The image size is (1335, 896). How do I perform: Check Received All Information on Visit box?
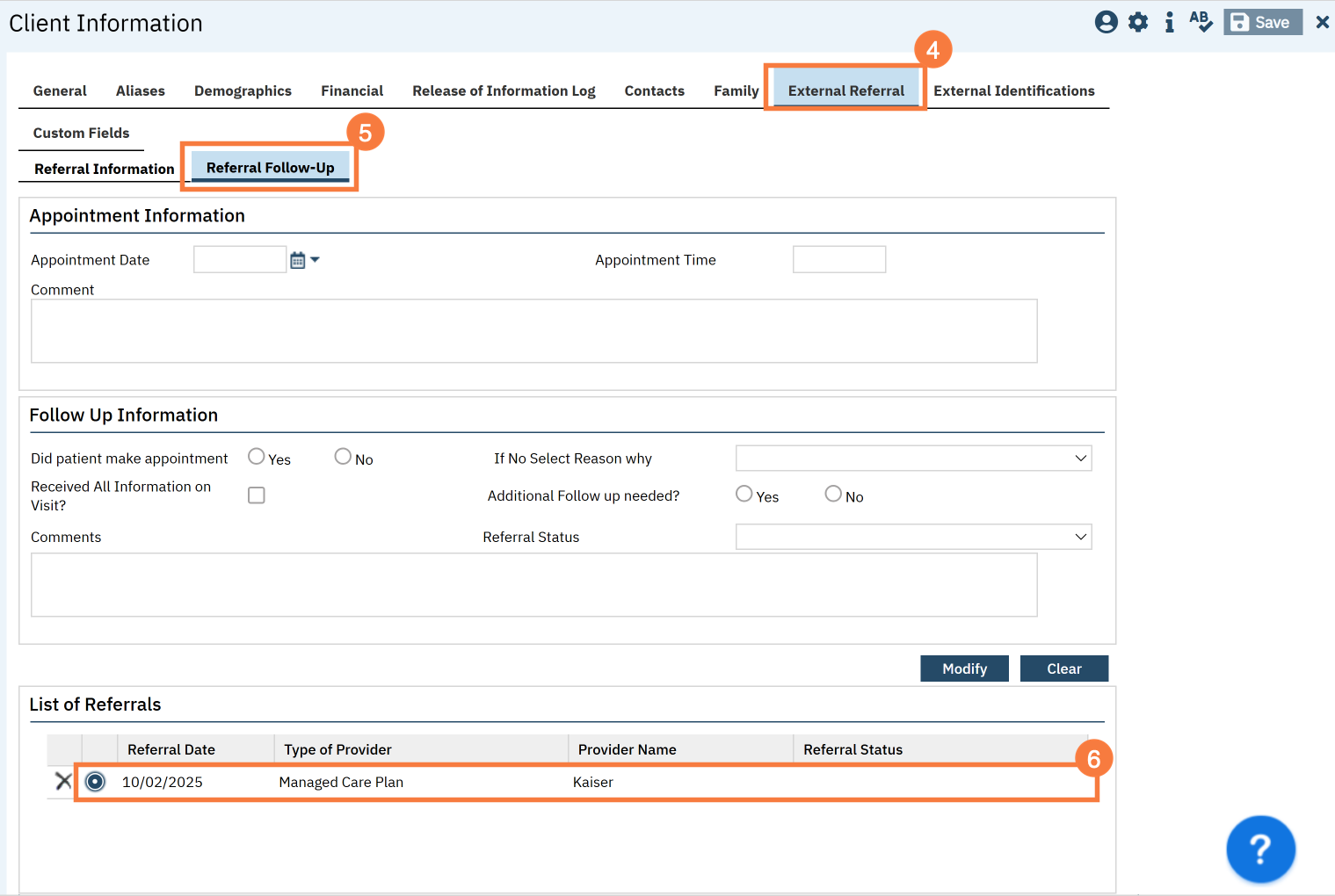257,495
